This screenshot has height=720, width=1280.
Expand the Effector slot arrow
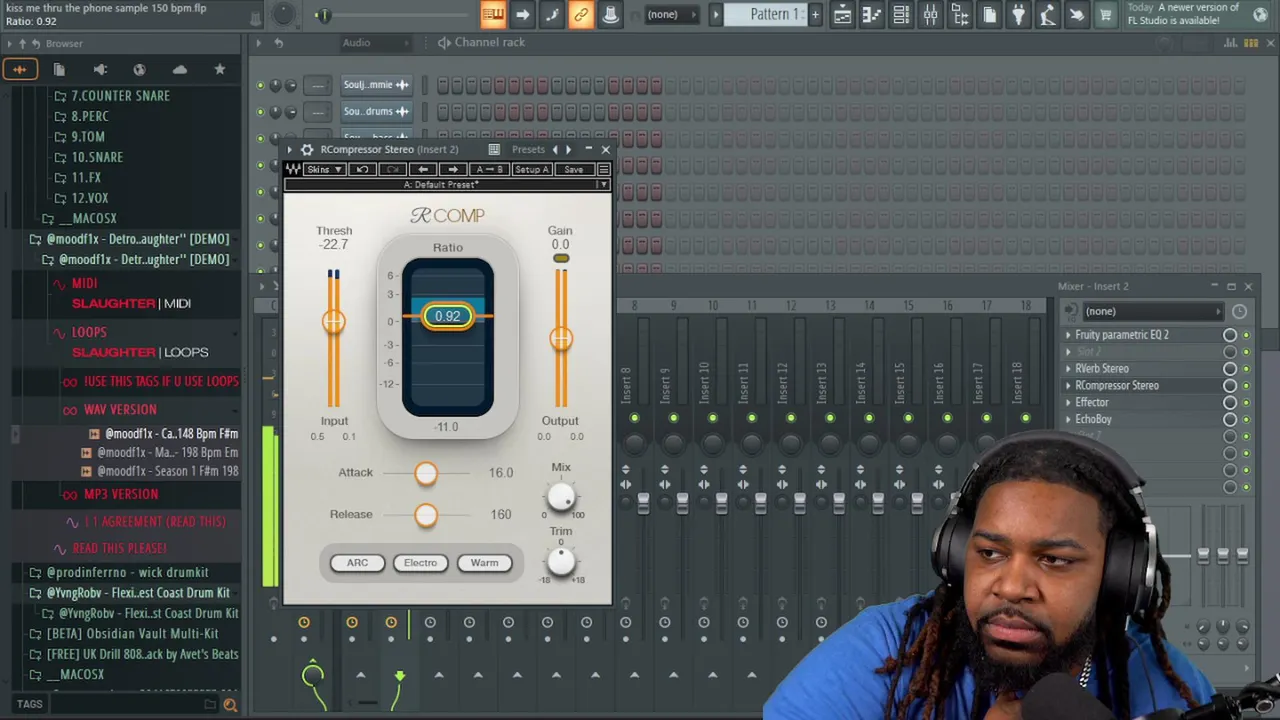click(1068, 403)
